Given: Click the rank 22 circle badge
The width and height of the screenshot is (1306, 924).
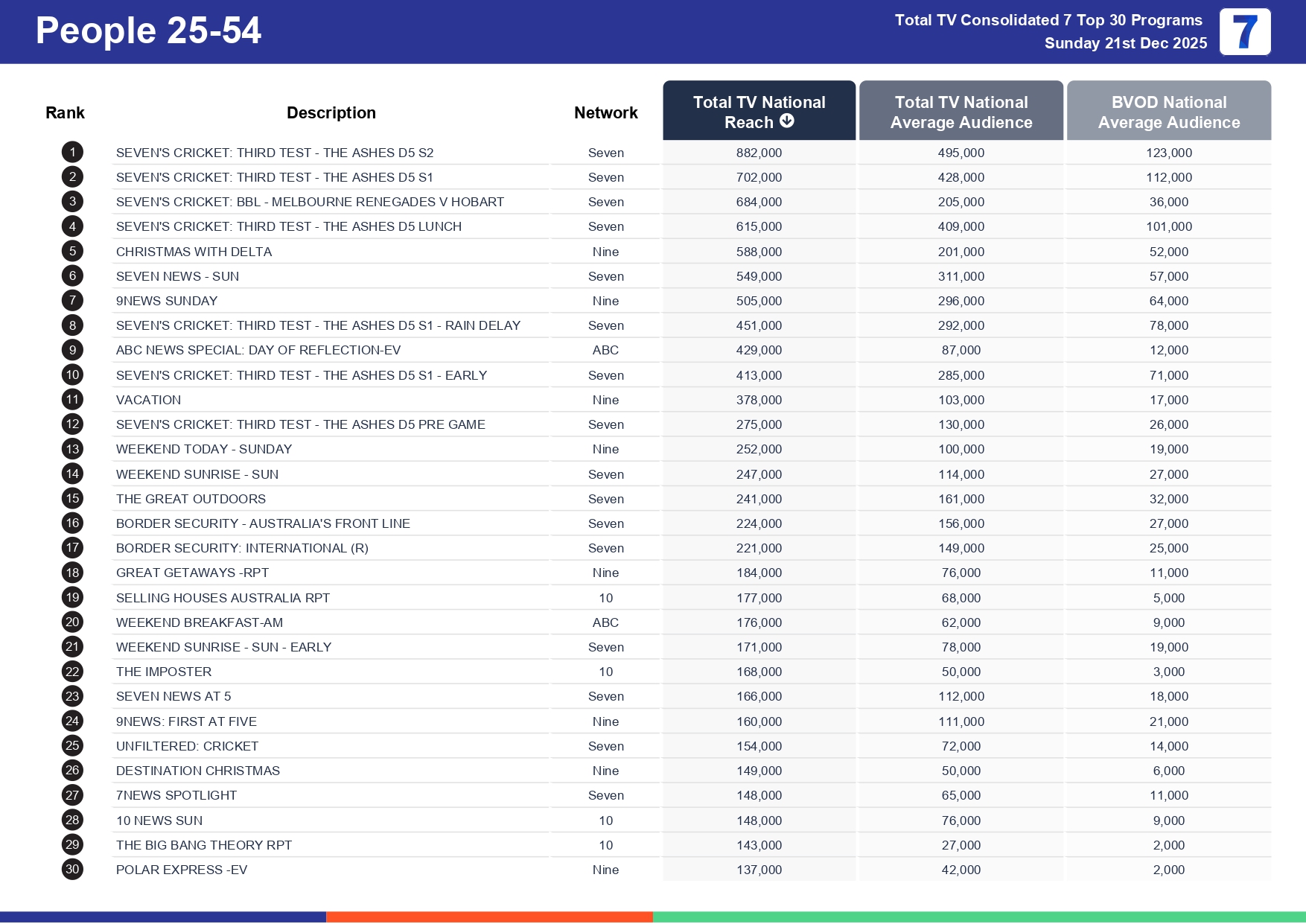Looking at the screenshot, I should pos(71,671).
